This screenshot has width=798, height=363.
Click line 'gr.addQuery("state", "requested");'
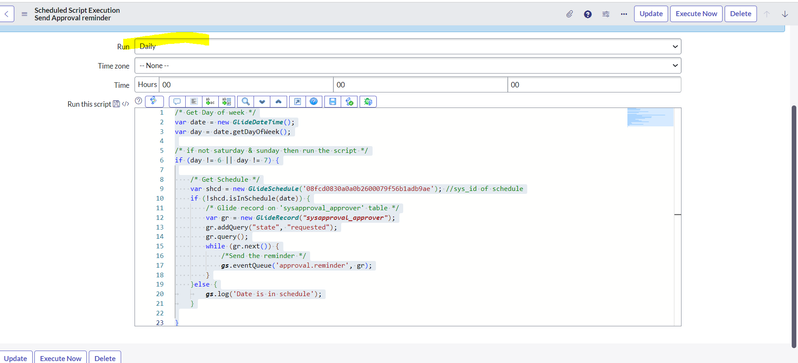(x=272, y=227)
